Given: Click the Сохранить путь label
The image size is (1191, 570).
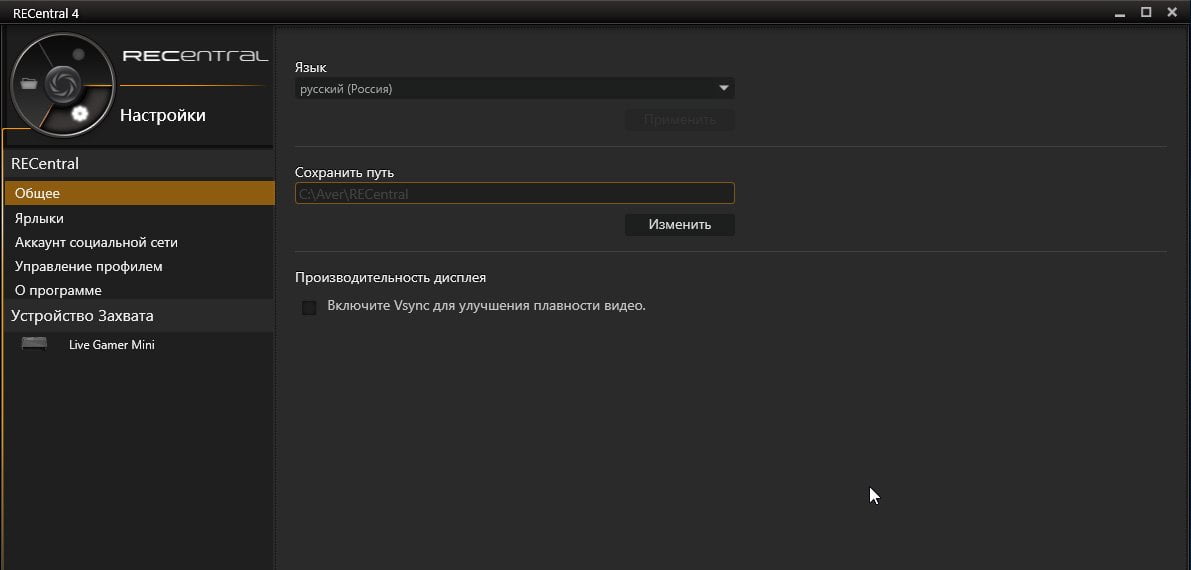Looking at the screenshot, I should pos(344,173).
